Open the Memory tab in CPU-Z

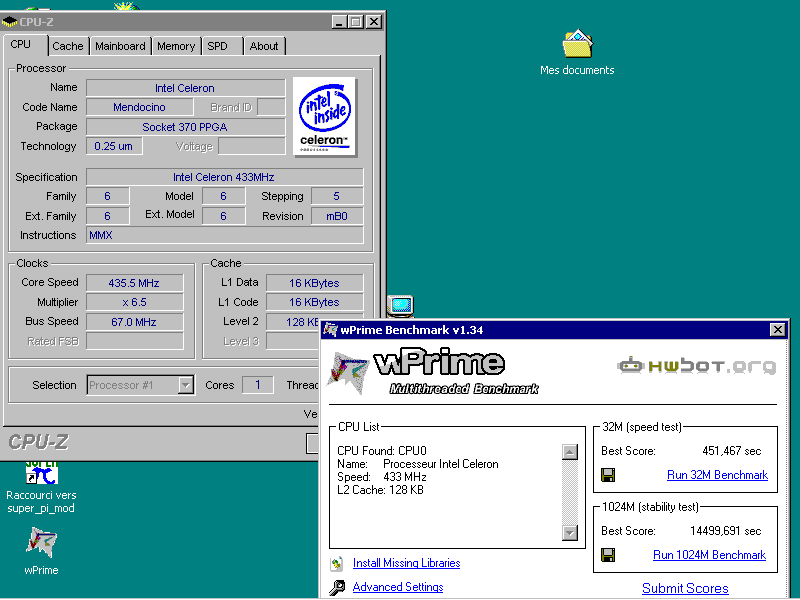(176, 46)
